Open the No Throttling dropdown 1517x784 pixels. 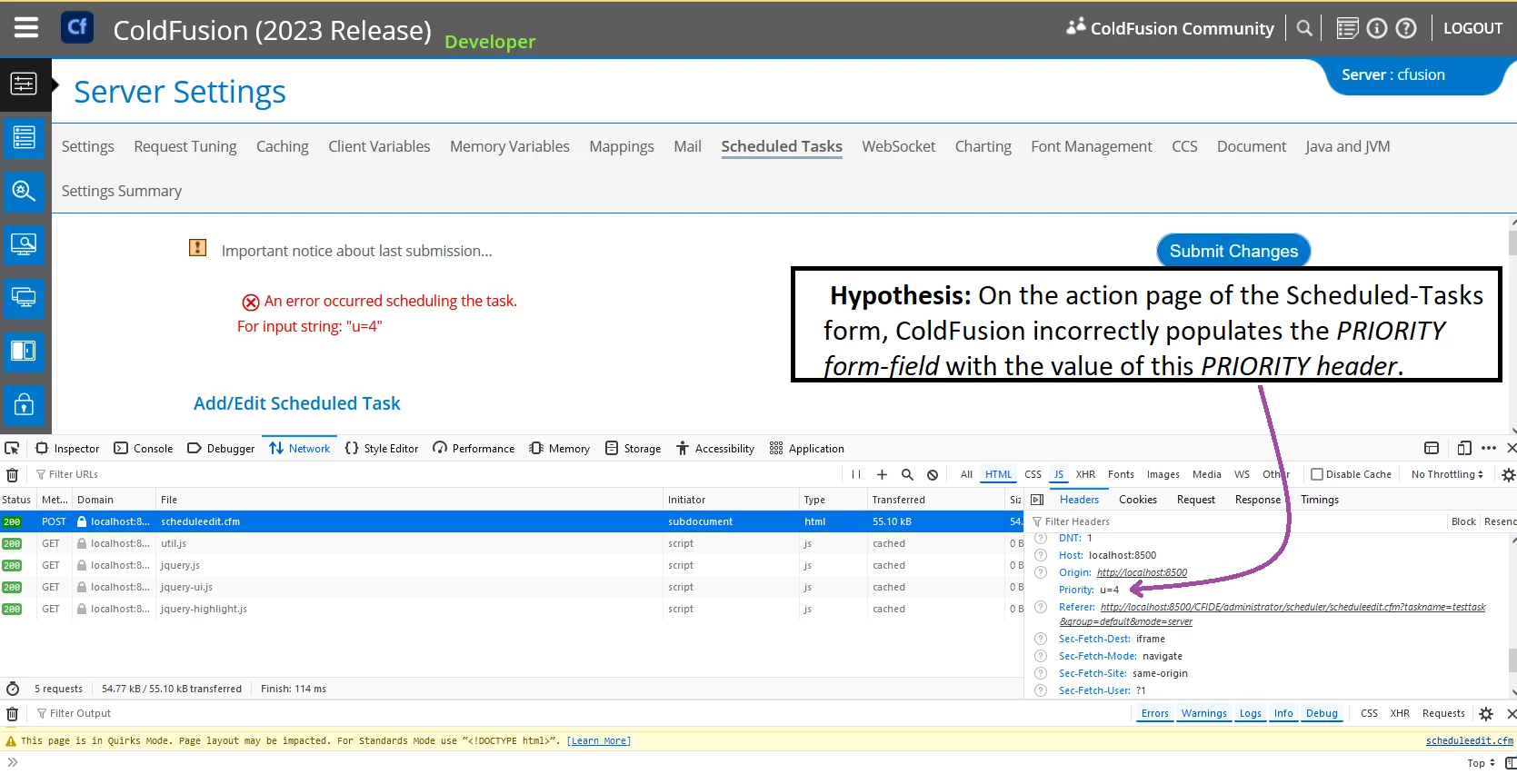click(x=1447, y=474)
